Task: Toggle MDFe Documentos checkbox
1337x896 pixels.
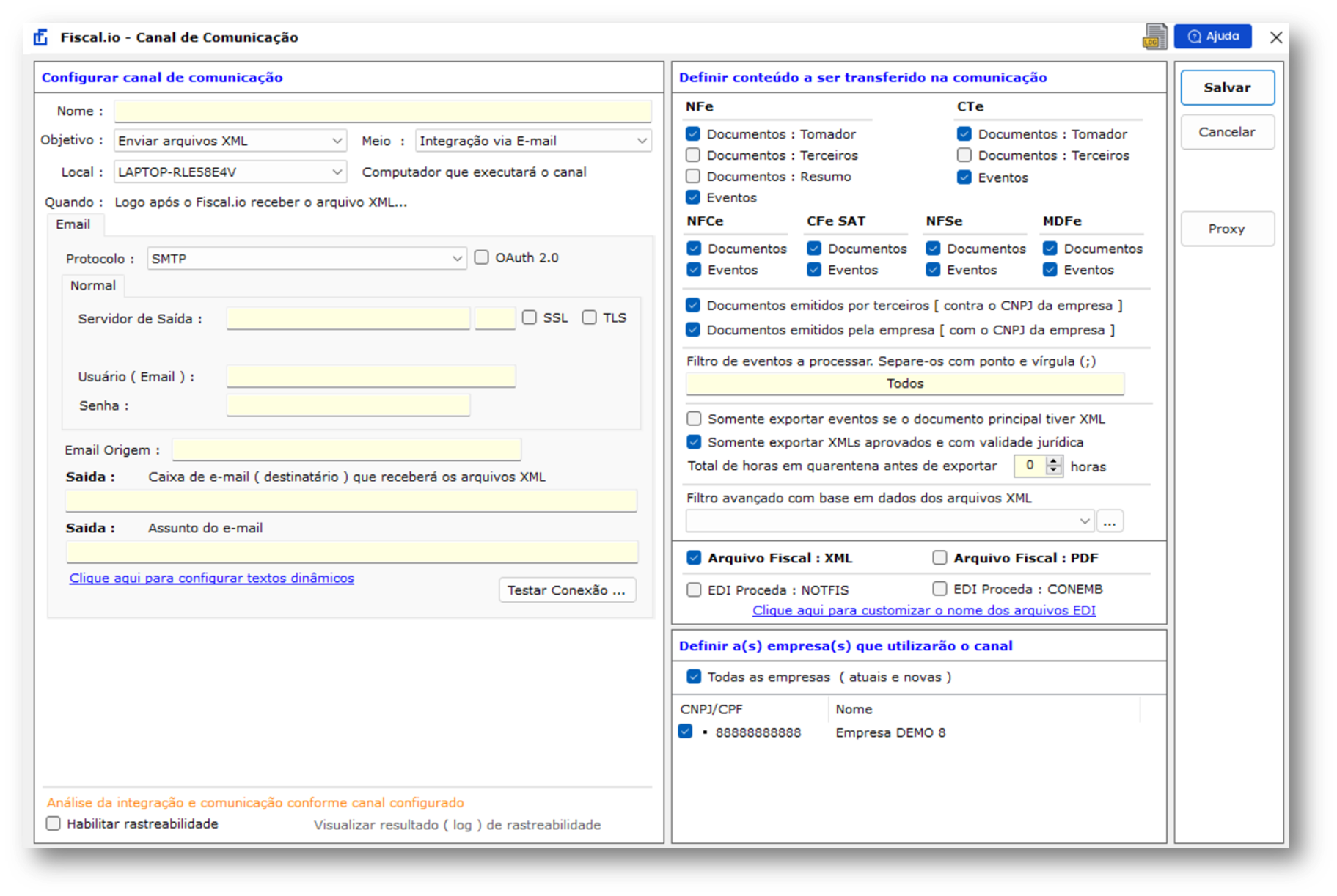Action: coord(1050,249)
